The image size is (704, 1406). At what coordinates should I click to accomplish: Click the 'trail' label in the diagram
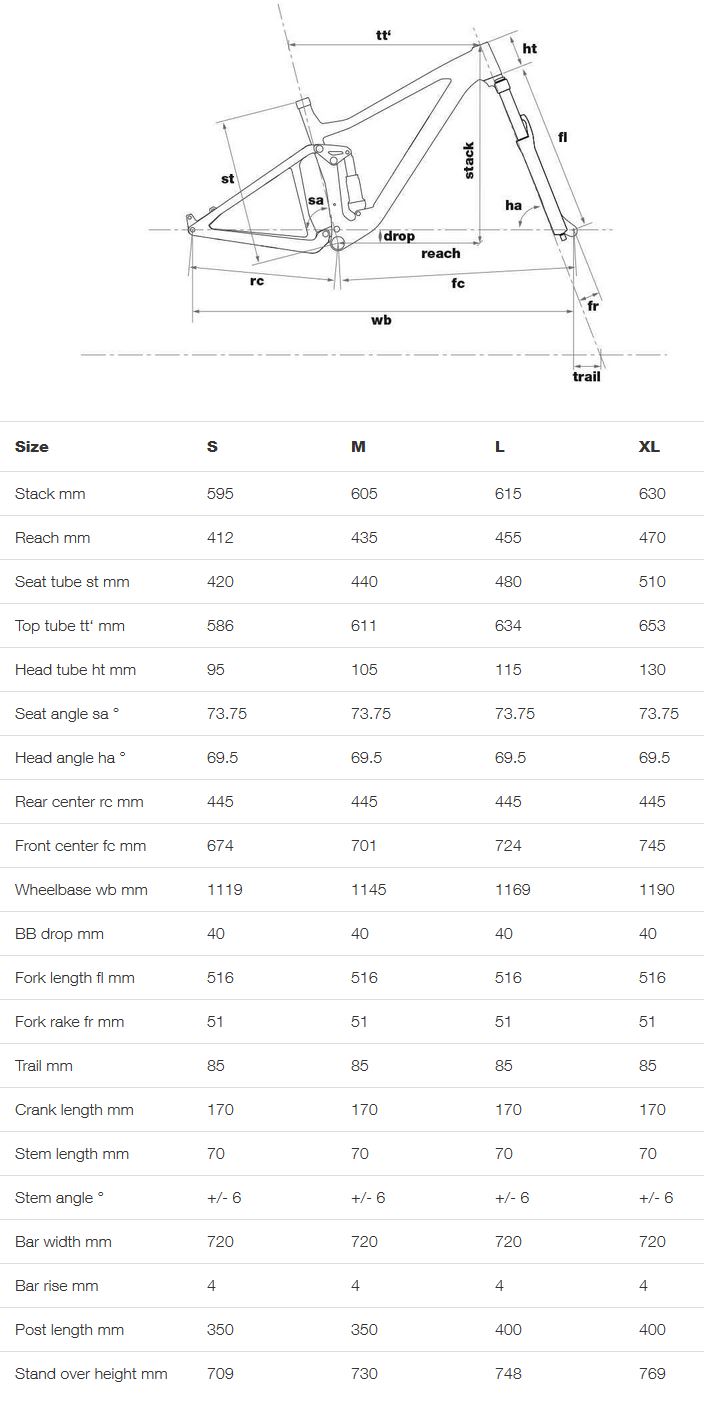click(587, 377)
